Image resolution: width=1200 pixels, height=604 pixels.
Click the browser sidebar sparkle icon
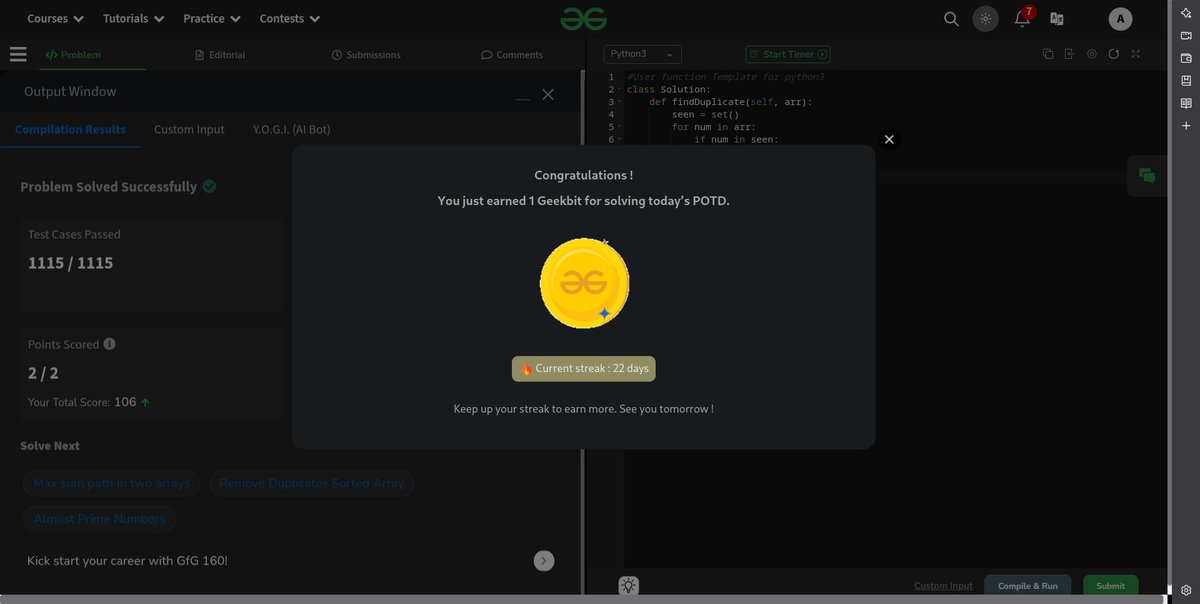pos(1186,12)
